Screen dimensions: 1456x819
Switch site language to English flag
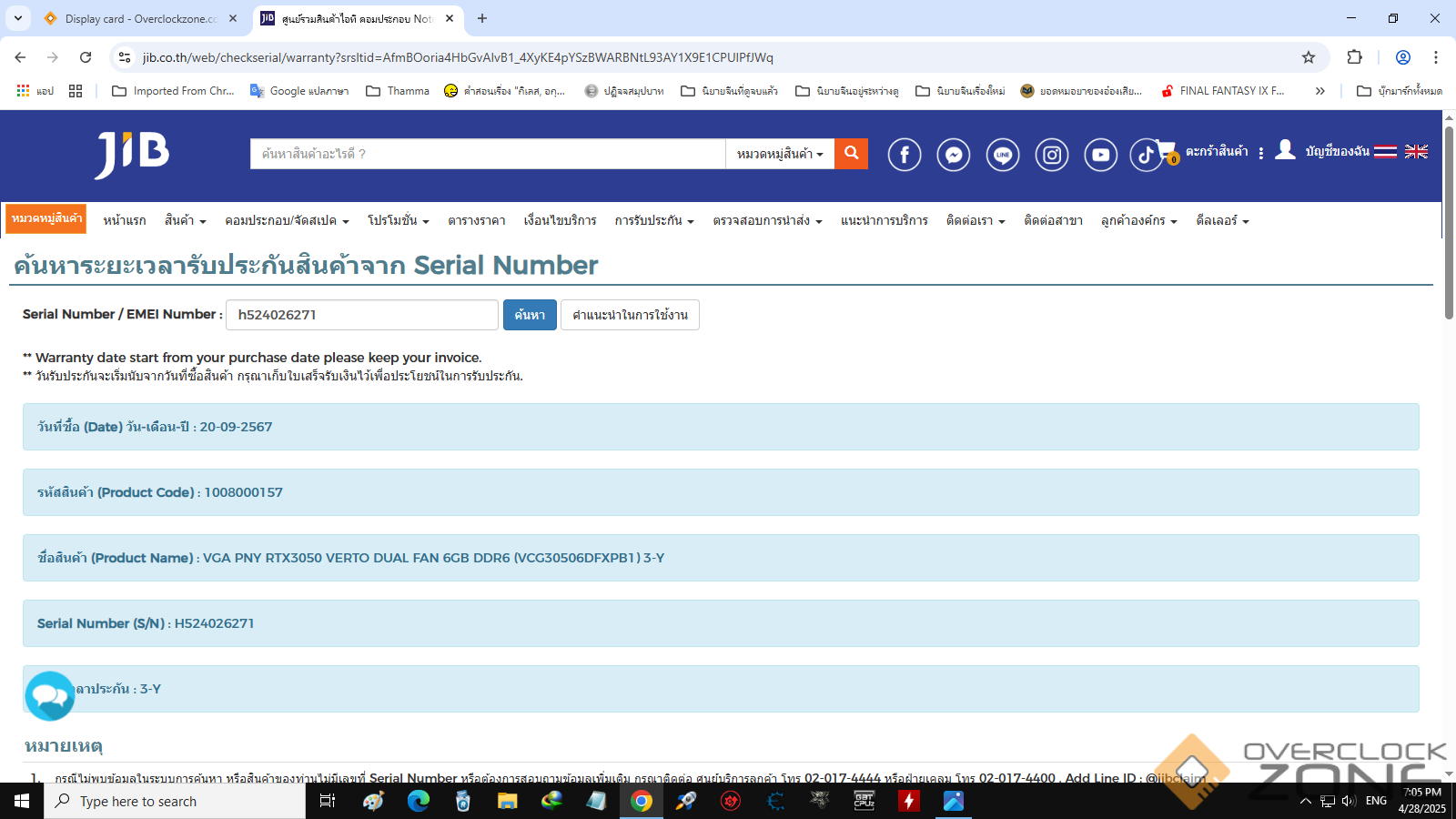click(1416, 152)
